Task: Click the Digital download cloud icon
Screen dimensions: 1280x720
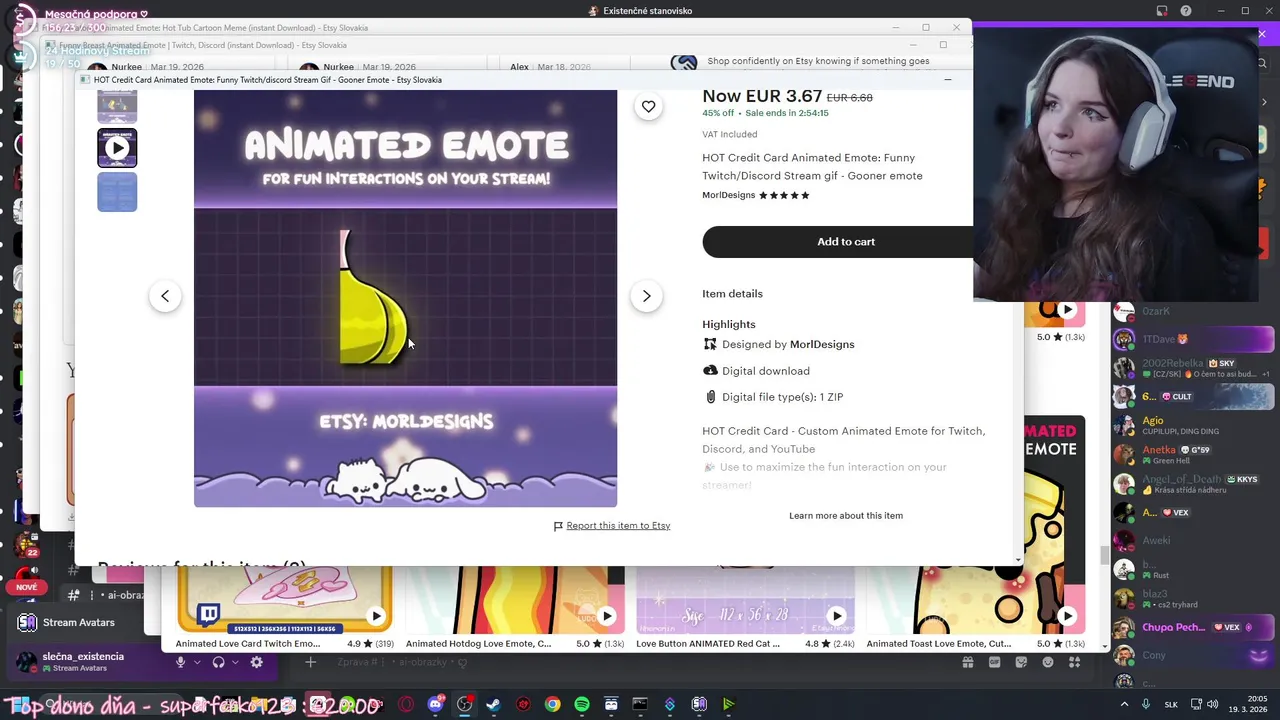Action: coord(710,370)
